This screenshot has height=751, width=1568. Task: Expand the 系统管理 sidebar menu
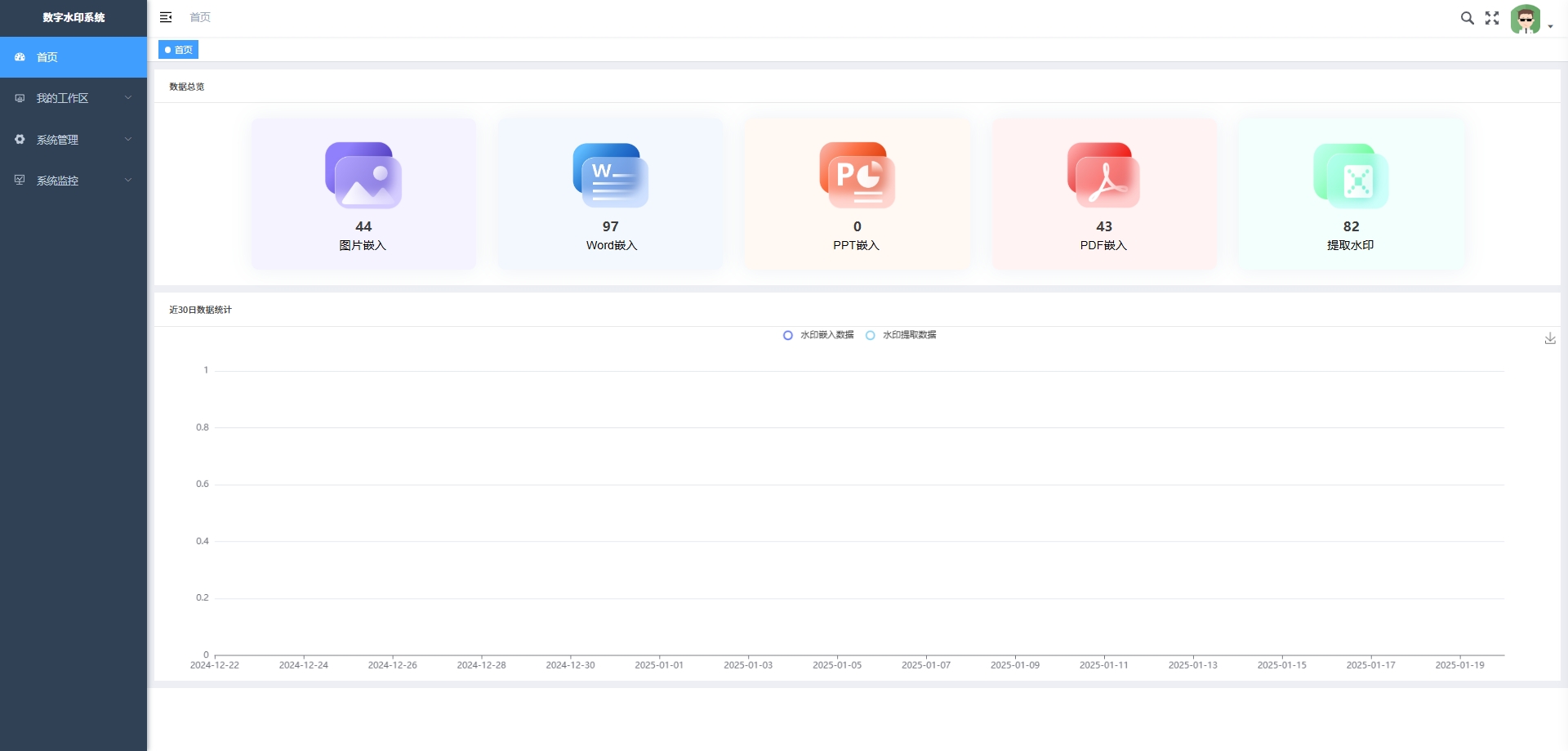[73, 140]
